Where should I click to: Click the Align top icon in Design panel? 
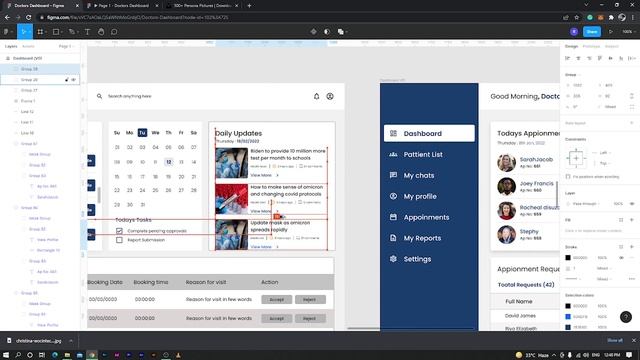point(600,58)
